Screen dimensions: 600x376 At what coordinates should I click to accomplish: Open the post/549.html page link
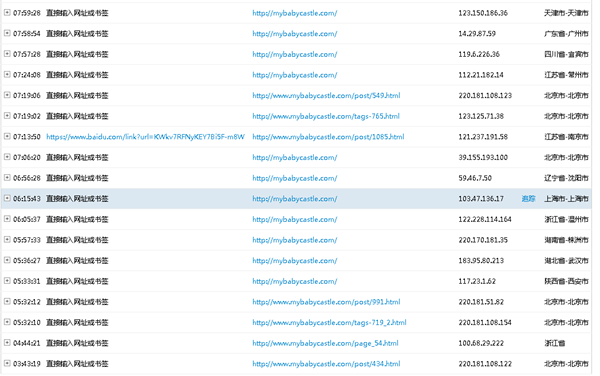click(x=326, y=96)
